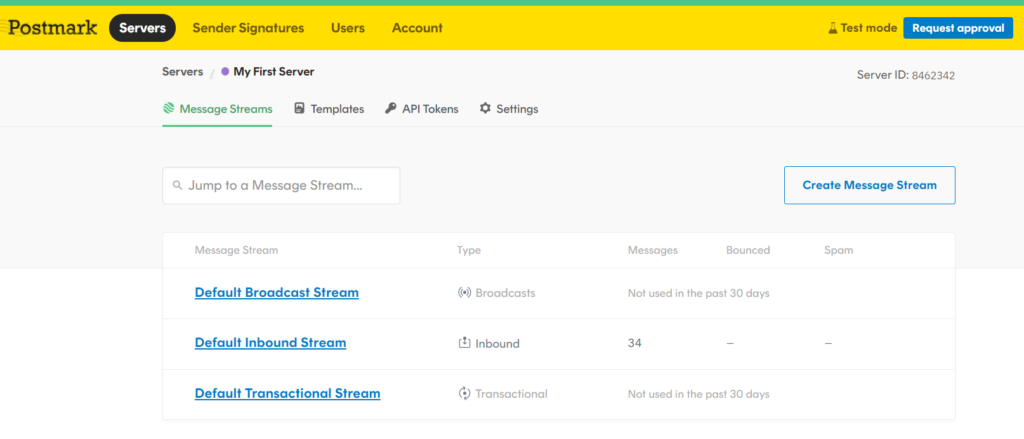The height and width of the screenshot is (439, 1024).
Task: Click the Inbound message count 34
Action: [635, 342]
